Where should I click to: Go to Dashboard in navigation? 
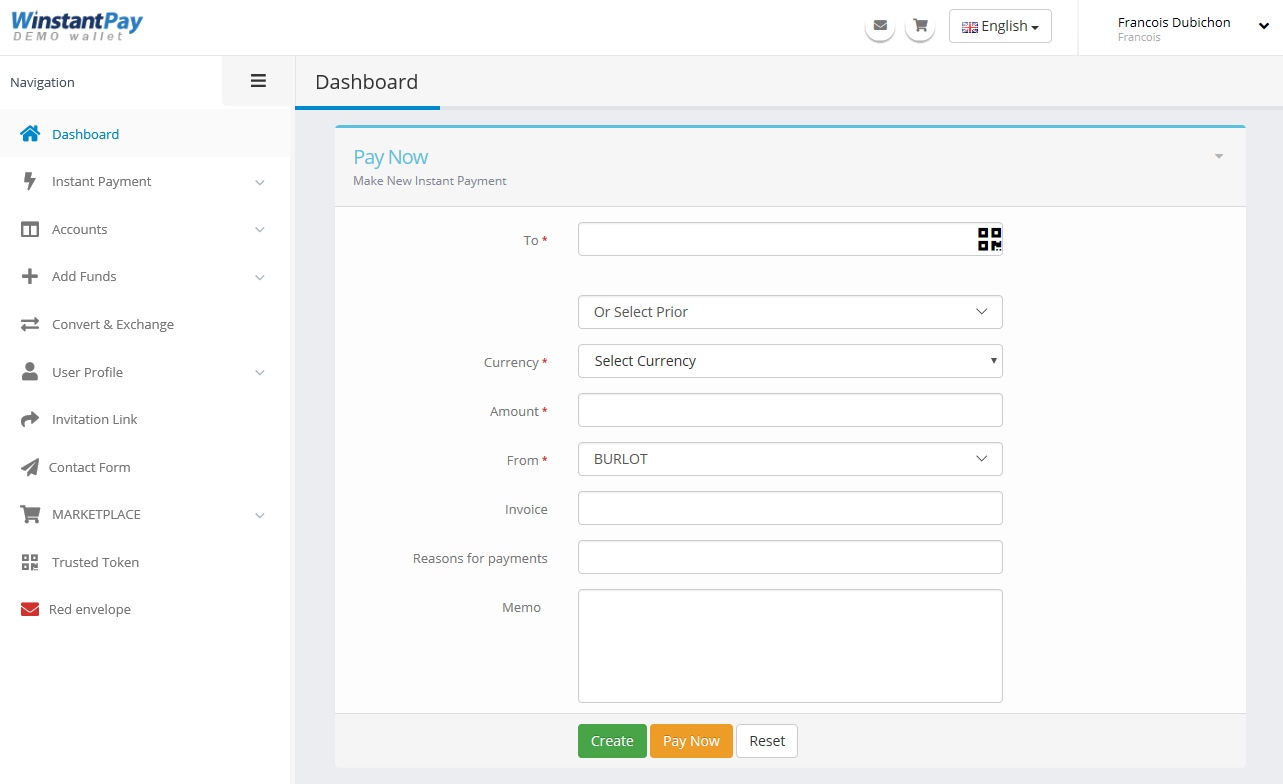click(x=145, y=134)
